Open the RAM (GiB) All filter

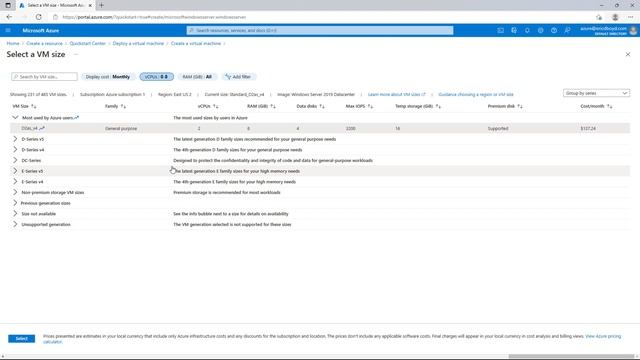(x=197, y=77)
